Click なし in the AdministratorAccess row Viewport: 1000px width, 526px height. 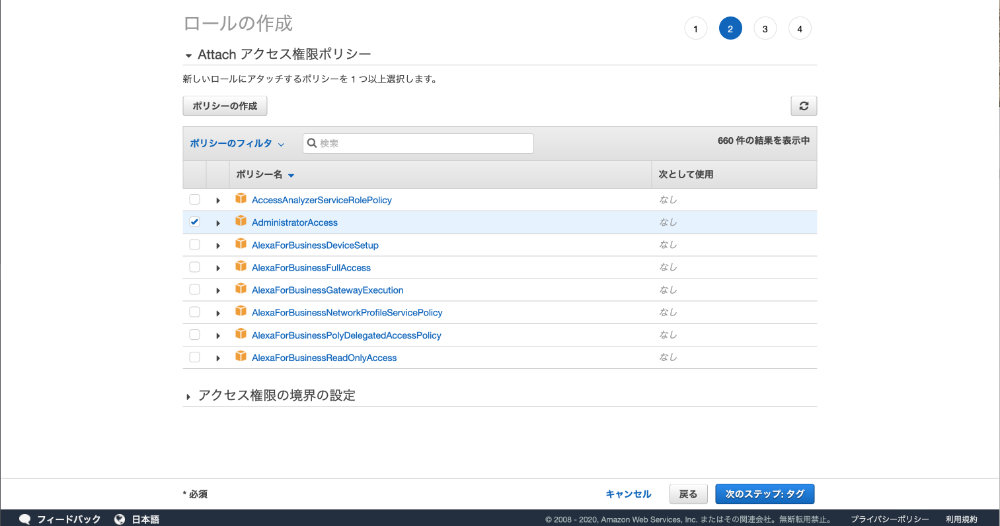click(x=668, y=222)
